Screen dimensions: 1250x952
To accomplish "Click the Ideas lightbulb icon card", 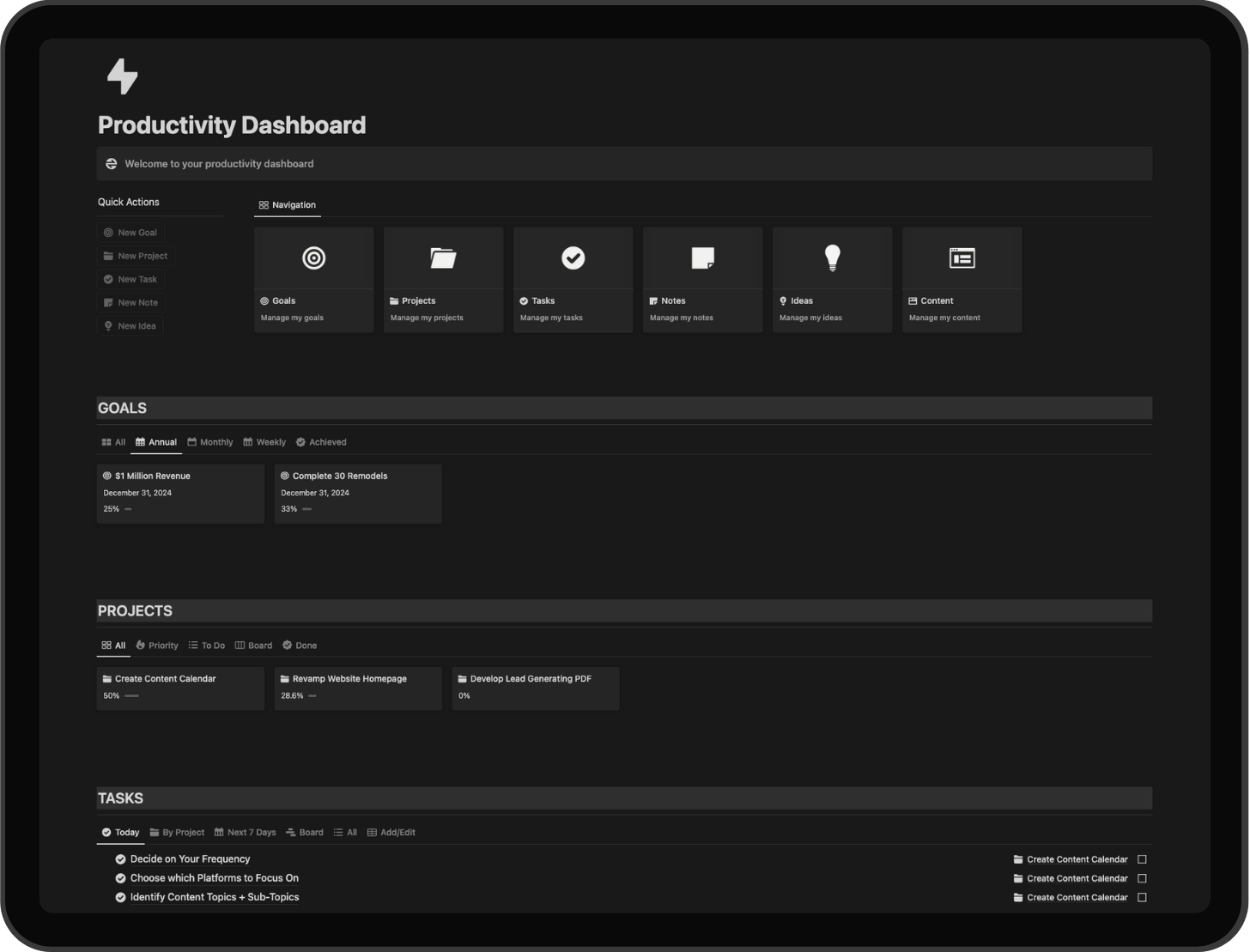I will [x=832, y=258].
